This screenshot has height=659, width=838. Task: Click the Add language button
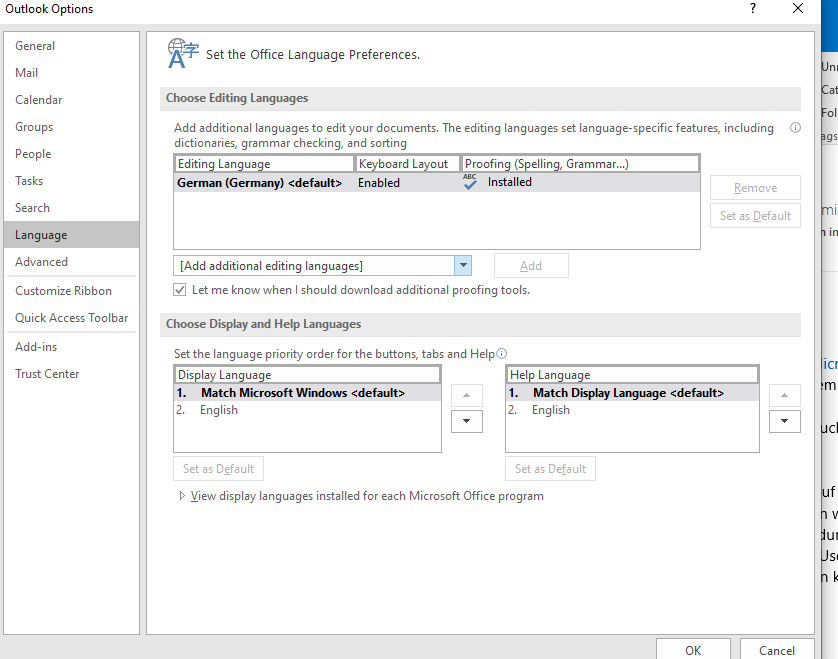point(531,266)
